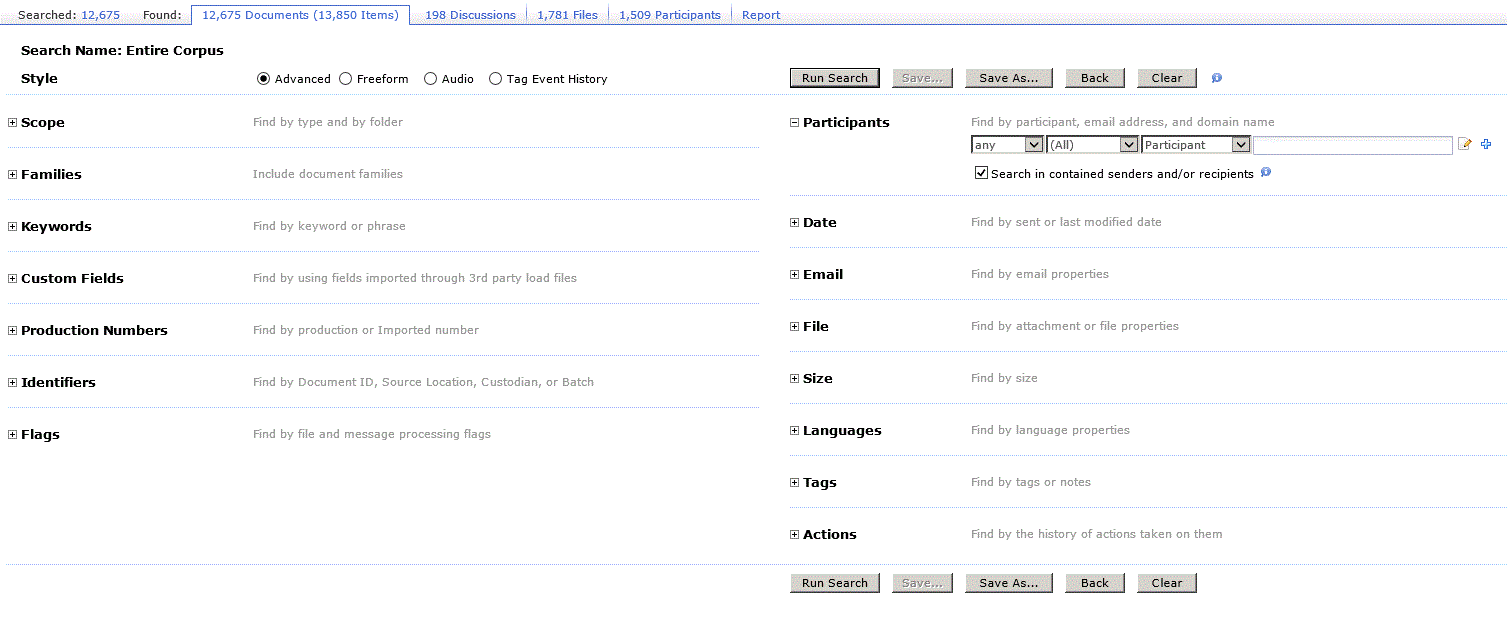Click the top Run Search button
1508x618 pixels.
click(x=835, y=78)
